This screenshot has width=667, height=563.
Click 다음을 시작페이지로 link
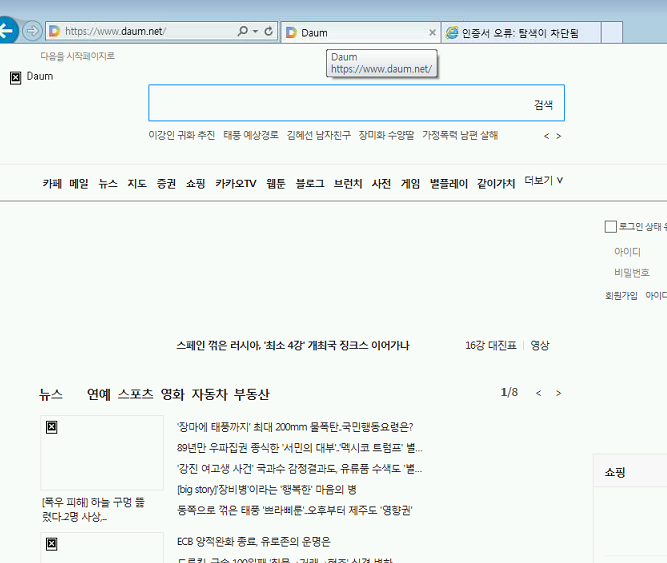pos(77,56)
